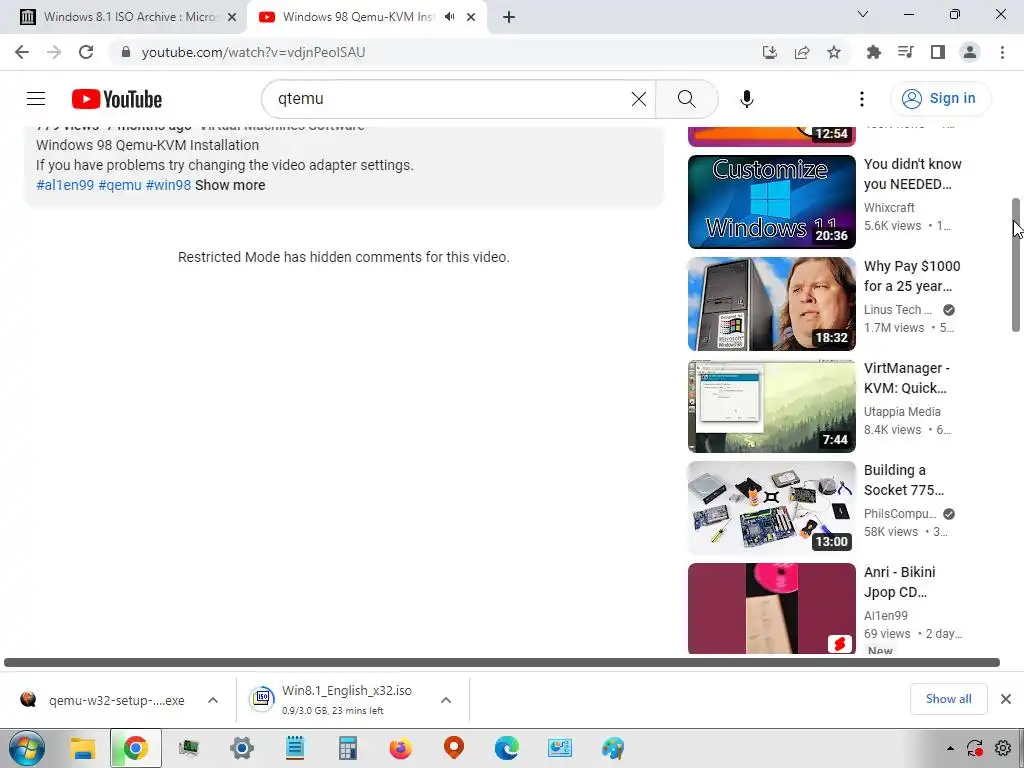
Task: Open Linus Tech channel name
Action: pyautogui.click(x=897, y=310)
